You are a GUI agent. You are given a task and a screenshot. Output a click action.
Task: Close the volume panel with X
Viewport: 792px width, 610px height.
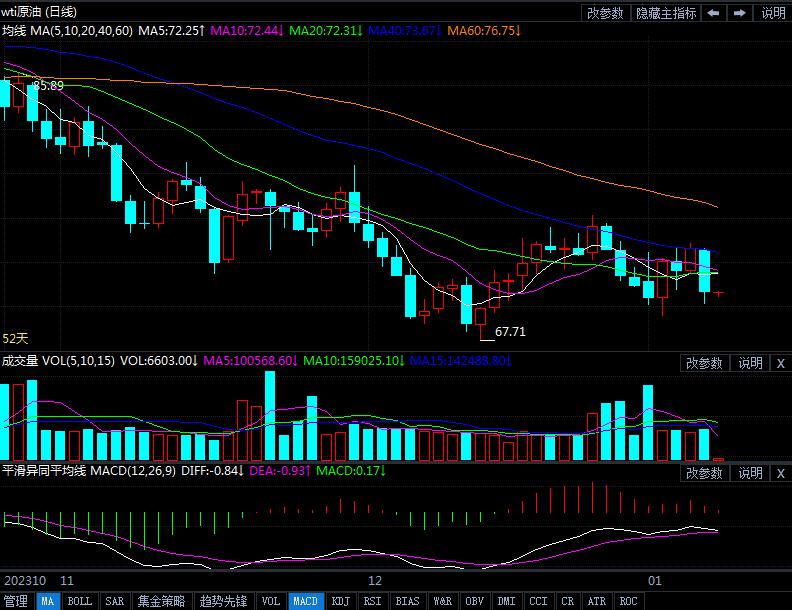(x=780, y=363)
